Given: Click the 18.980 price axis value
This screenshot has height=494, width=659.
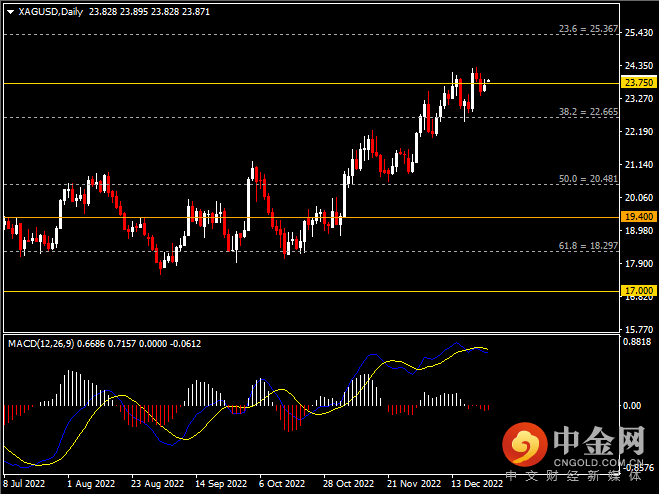Looking at the screenshot, I should point(639,231).
